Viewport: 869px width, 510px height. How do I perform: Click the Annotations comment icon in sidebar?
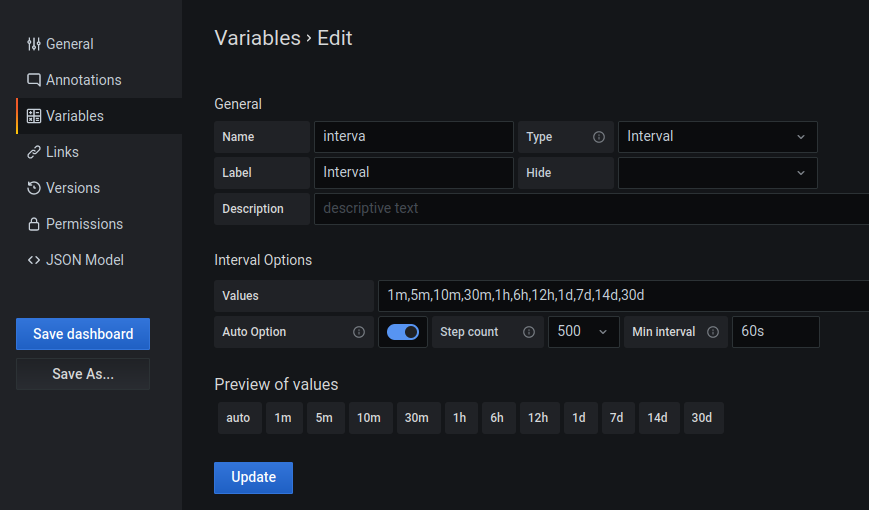pyautogui.click(x=34, y=80)
